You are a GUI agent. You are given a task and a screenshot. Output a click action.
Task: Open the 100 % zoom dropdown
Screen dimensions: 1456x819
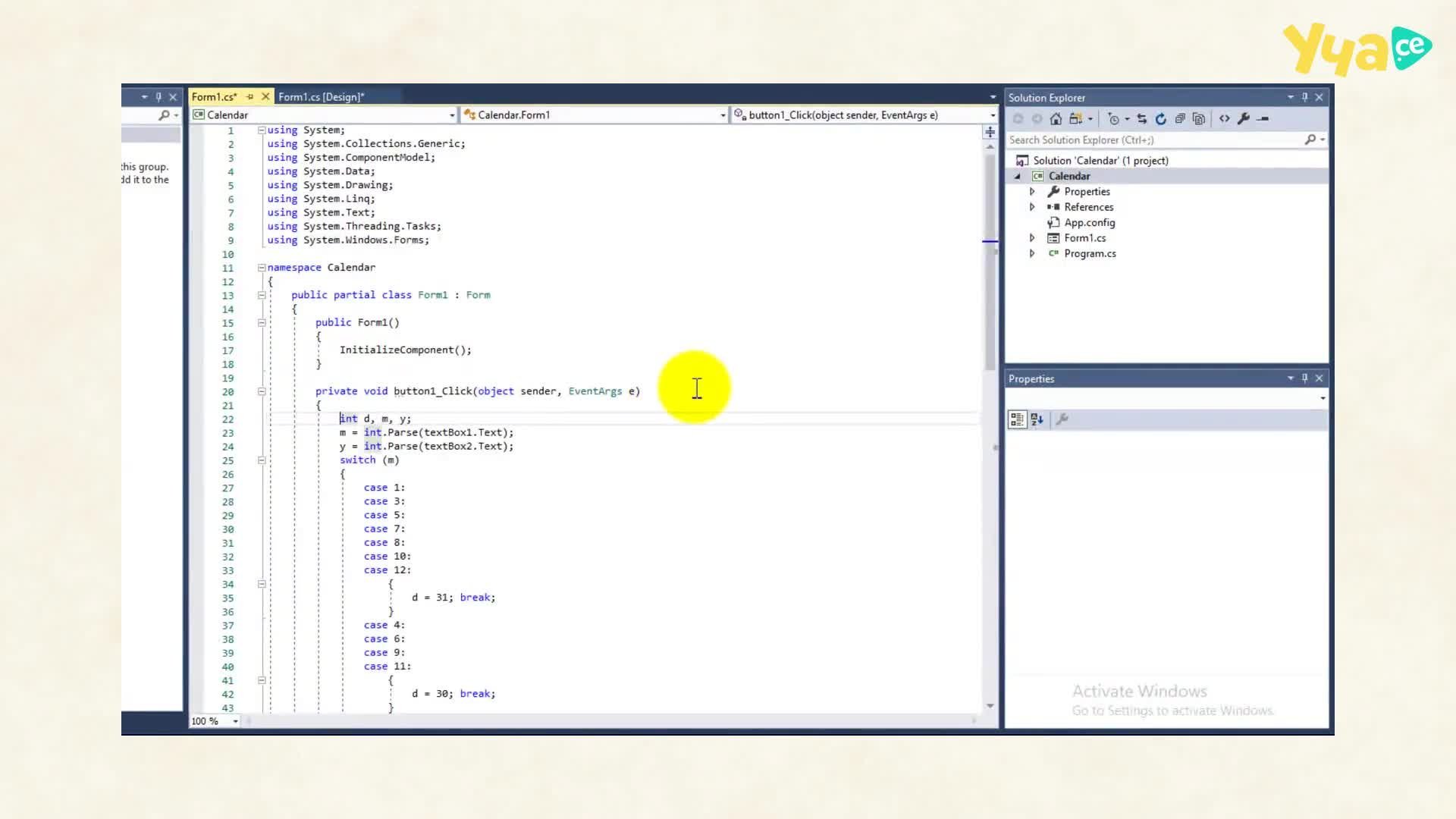pos(235,721)
